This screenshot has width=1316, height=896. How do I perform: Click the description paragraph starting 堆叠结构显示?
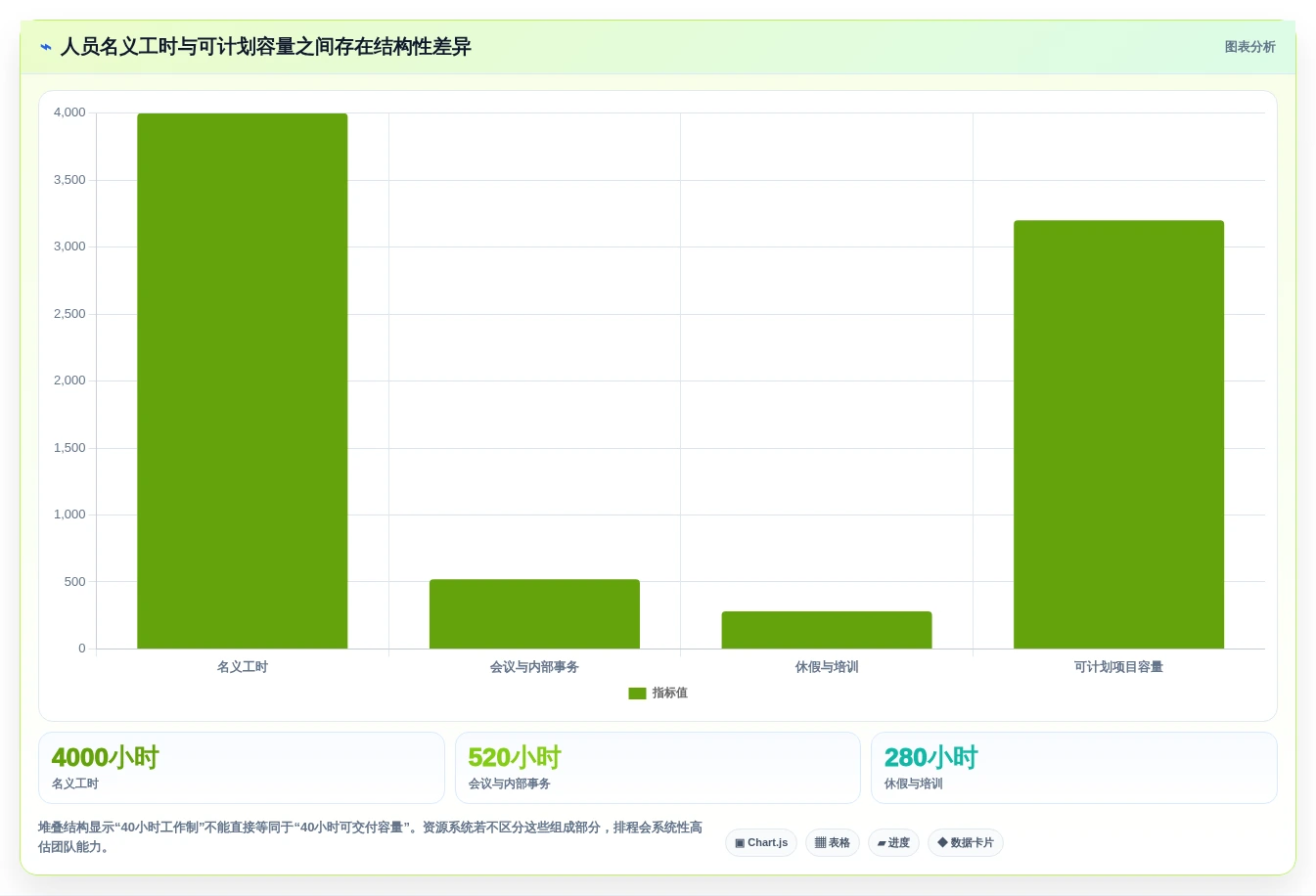pyautogui.click(x=371, y=837)
